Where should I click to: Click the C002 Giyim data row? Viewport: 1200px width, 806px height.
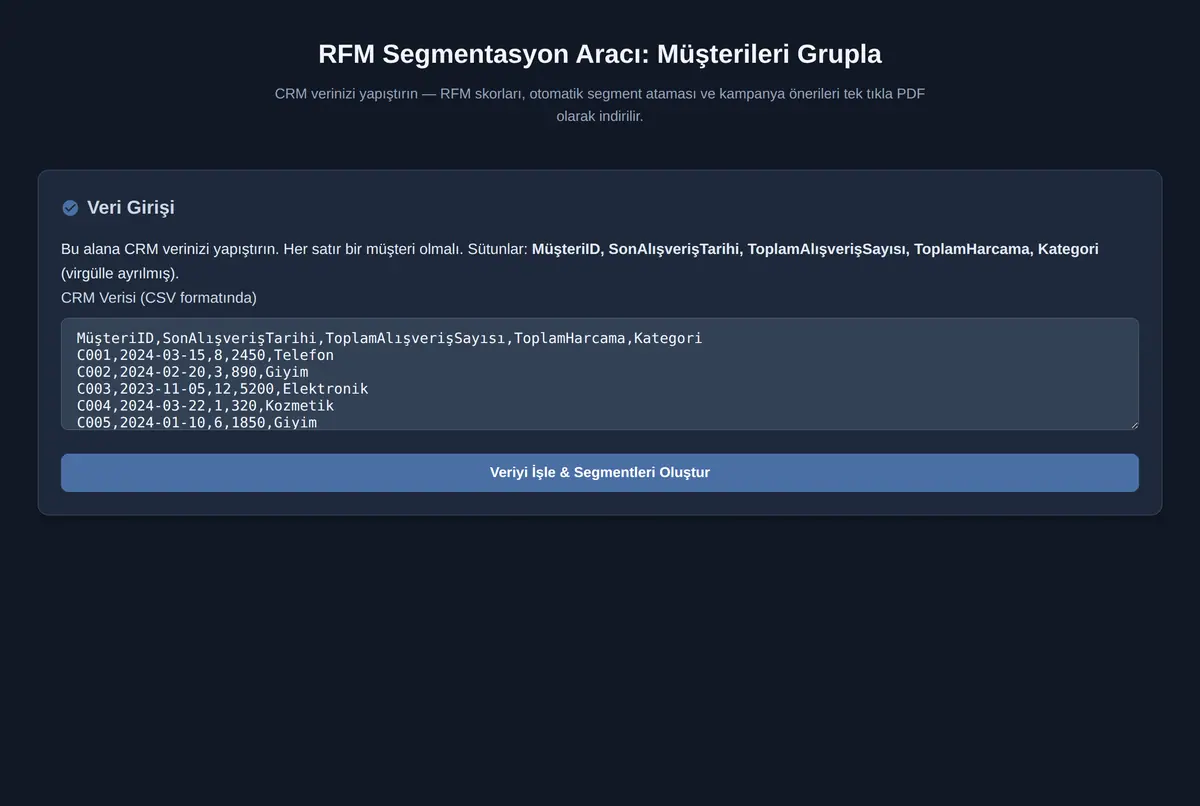click(192, 372)
